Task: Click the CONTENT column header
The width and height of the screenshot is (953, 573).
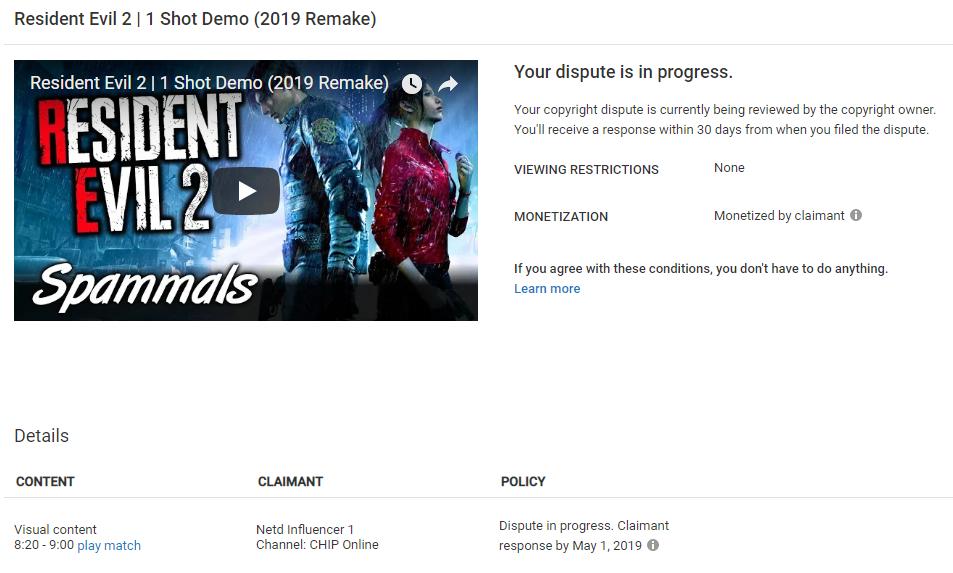Action: pyautogui.click(x=45, y=481)
